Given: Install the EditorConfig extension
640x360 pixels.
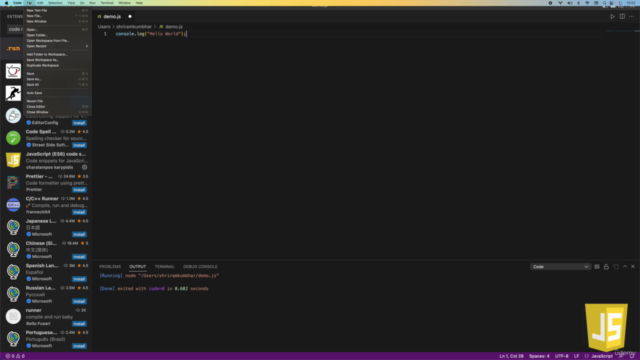Looking at the screenshot, I should [x=79, y=123].
